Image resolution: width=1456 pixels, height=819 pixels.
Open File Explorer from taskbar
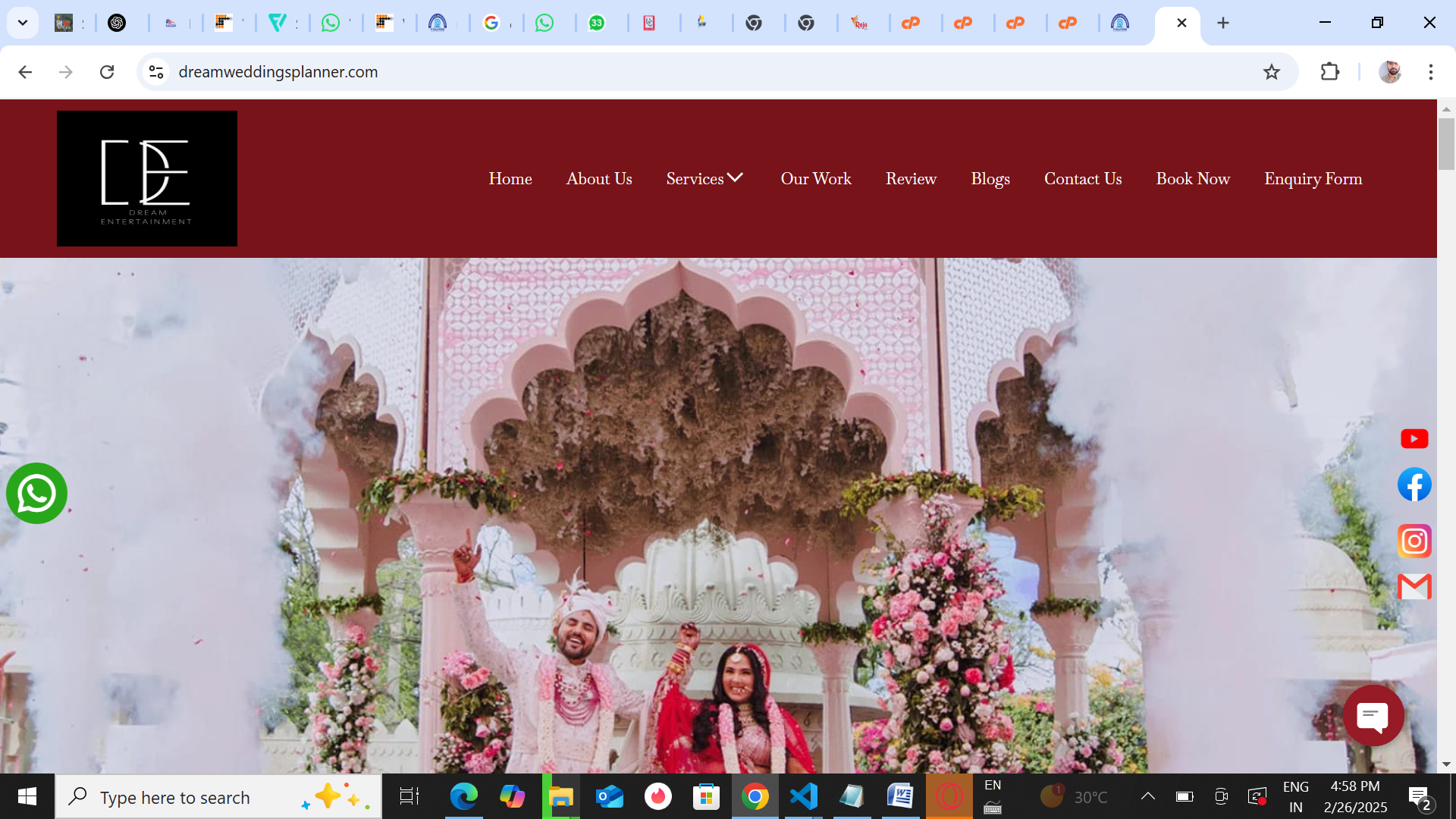point(561,796)
